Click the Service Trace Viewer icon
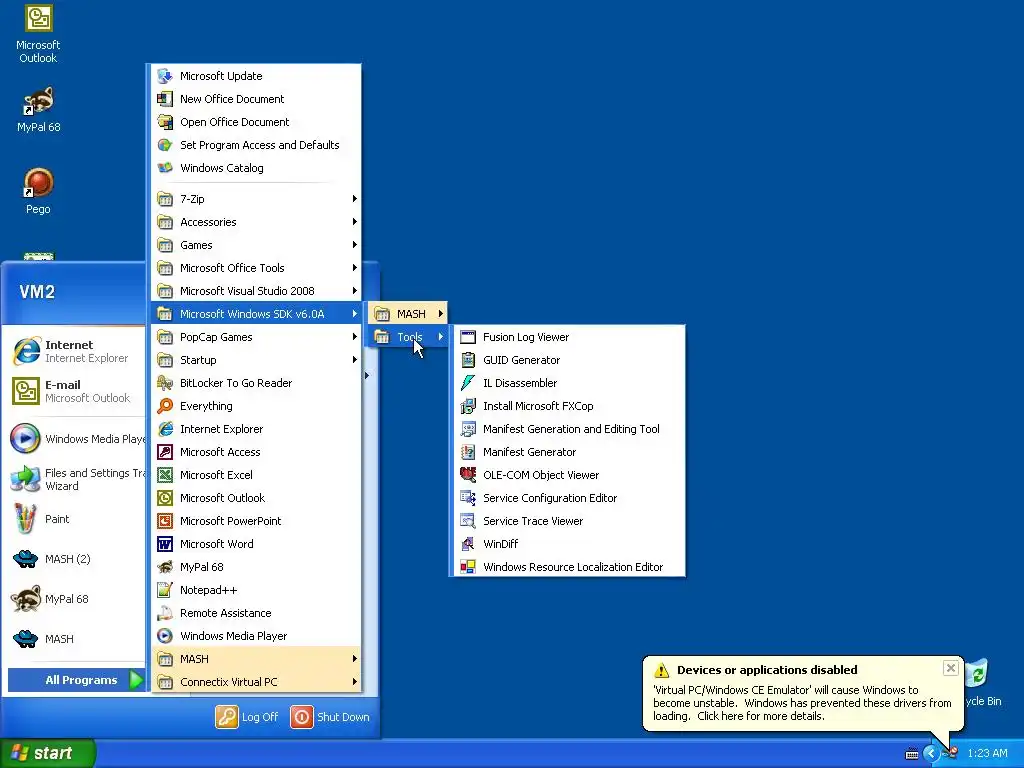This screenshot has width=1024, height=768. coord(468,520)
